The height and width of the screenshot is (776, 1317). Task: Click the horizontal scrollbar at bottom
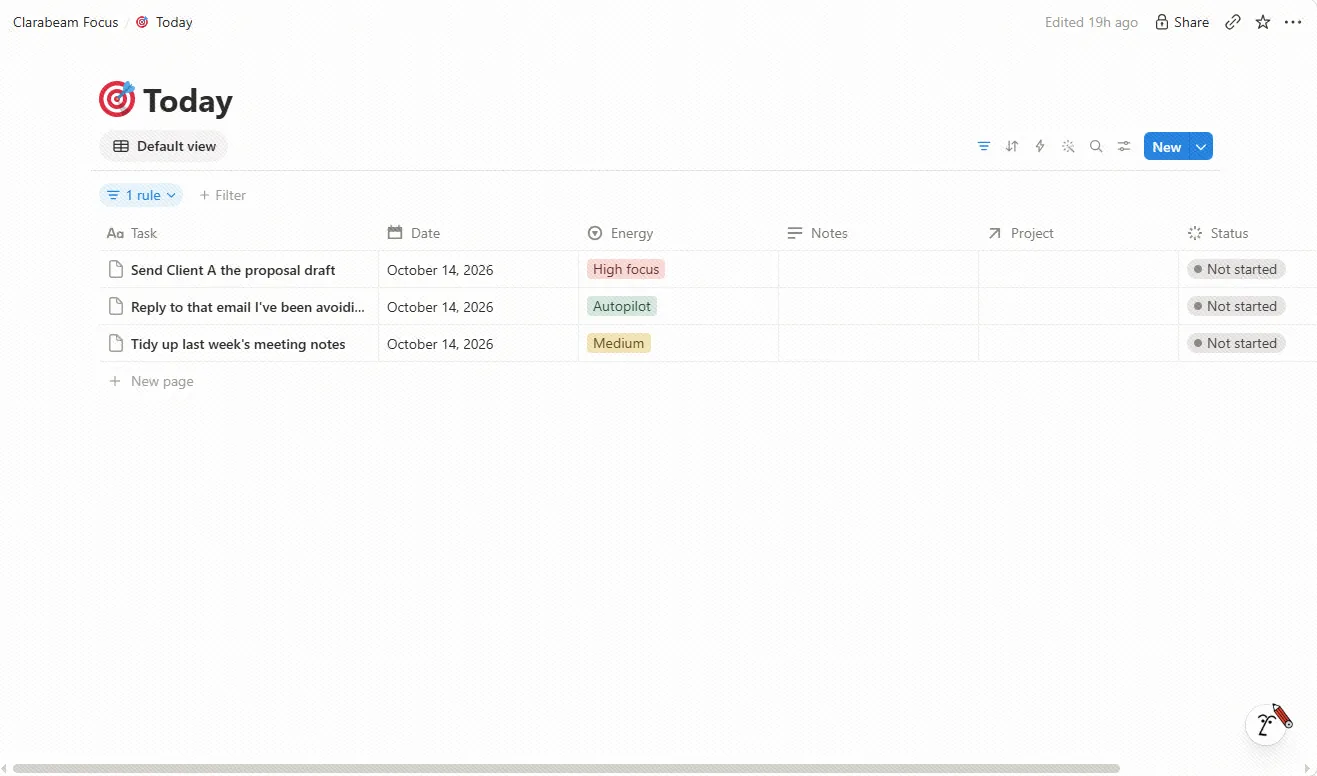(566, 768)
